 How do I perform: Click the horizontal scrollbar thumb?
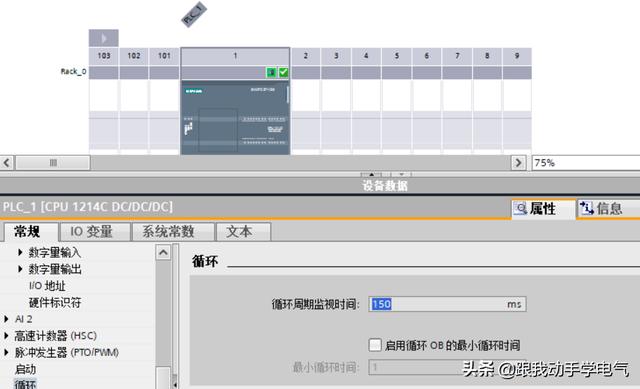tap(53, 163)
